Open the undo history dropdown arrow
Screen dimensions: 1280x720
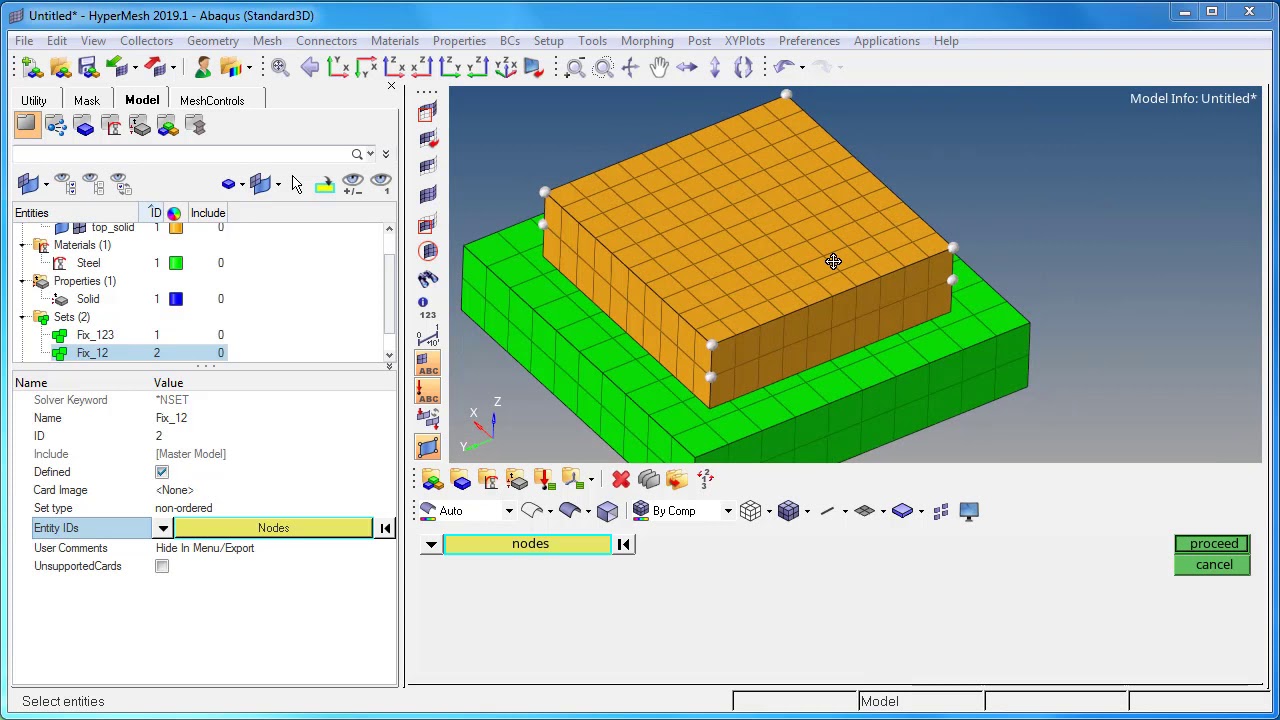click(801, 67)
